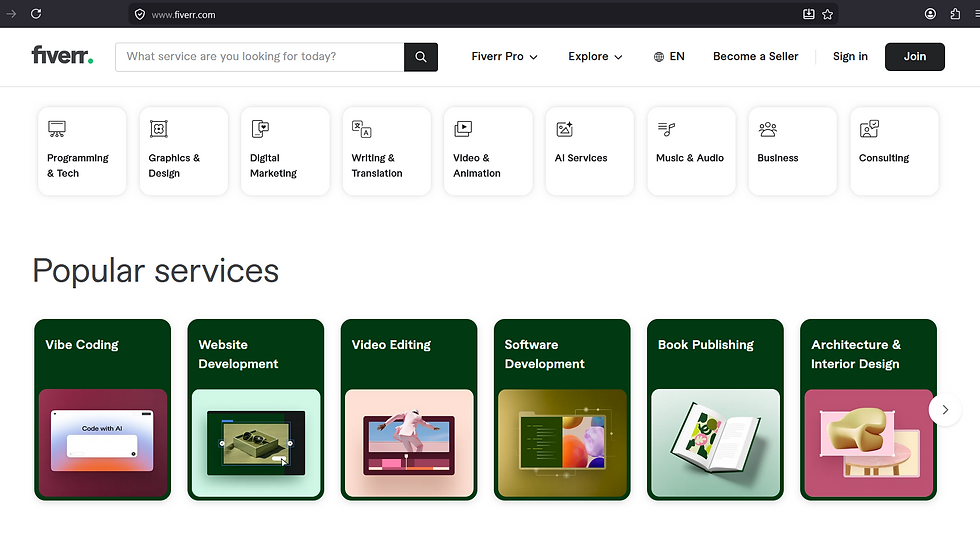Open the Explore dropdown menu
Viewport: 980px width, 558px height.
click(x=595, y=56)
